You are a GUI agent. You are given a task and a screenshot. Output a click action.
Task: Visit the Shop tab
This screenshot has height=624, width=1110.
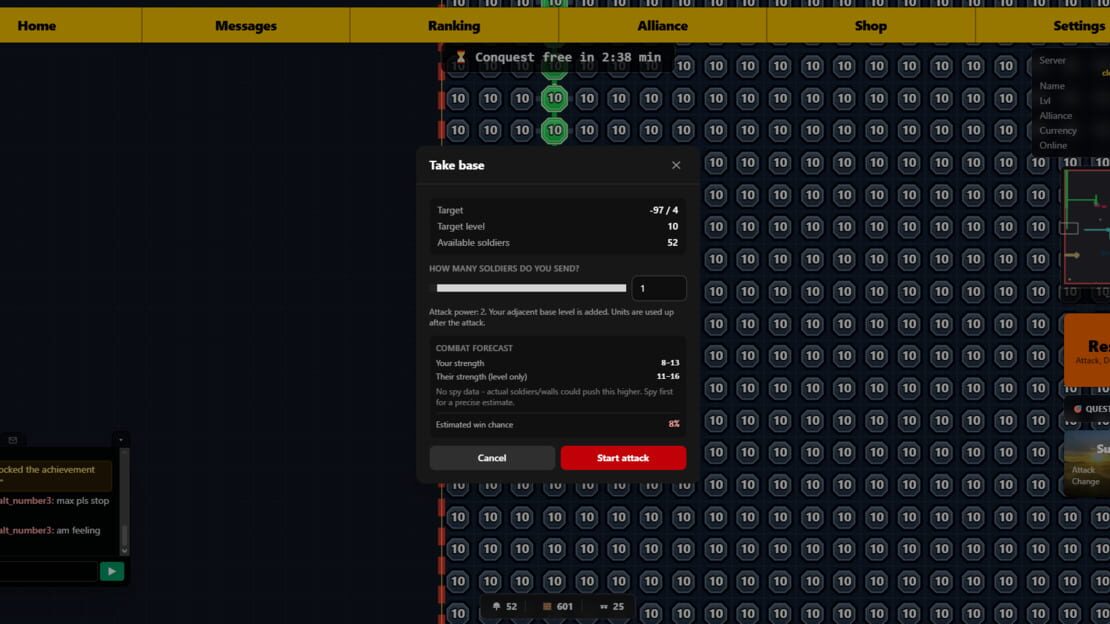(871, 25)
